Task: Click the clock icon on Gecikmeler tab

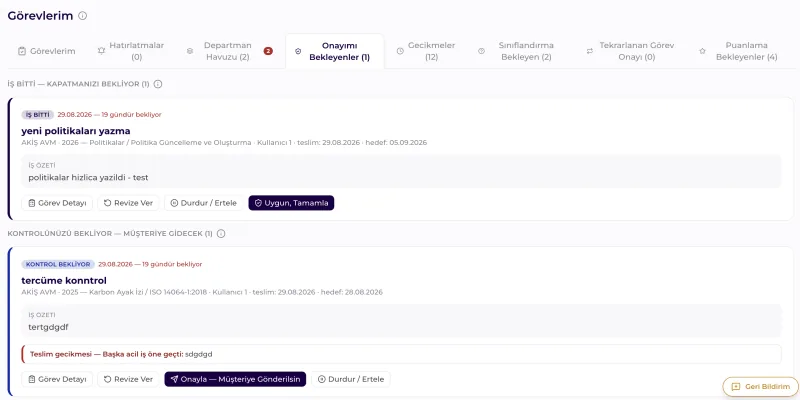Action: pyautogui.click(x=401, y=51)
